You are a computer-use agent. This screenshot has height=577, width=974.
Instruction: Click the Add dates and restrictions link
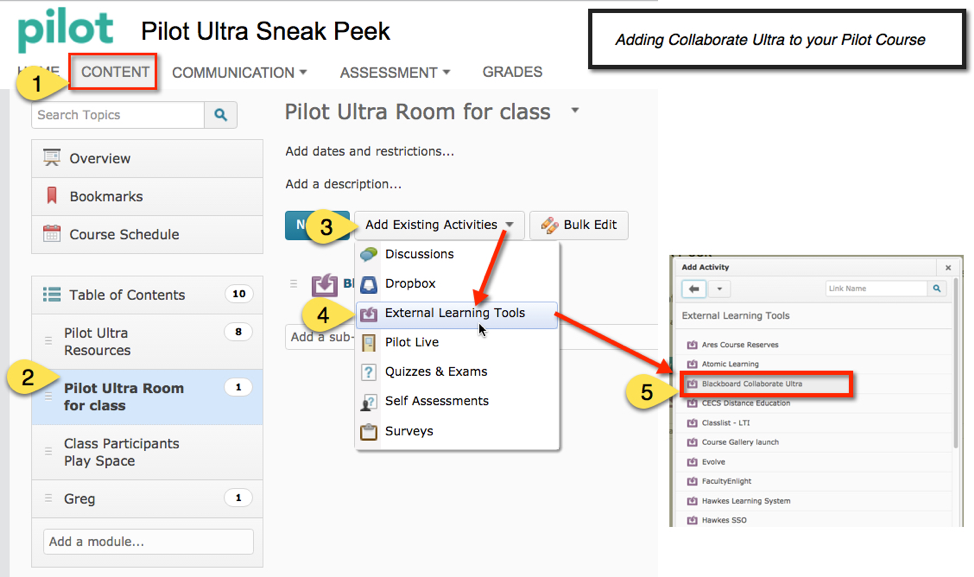click(x=369, y=152)
